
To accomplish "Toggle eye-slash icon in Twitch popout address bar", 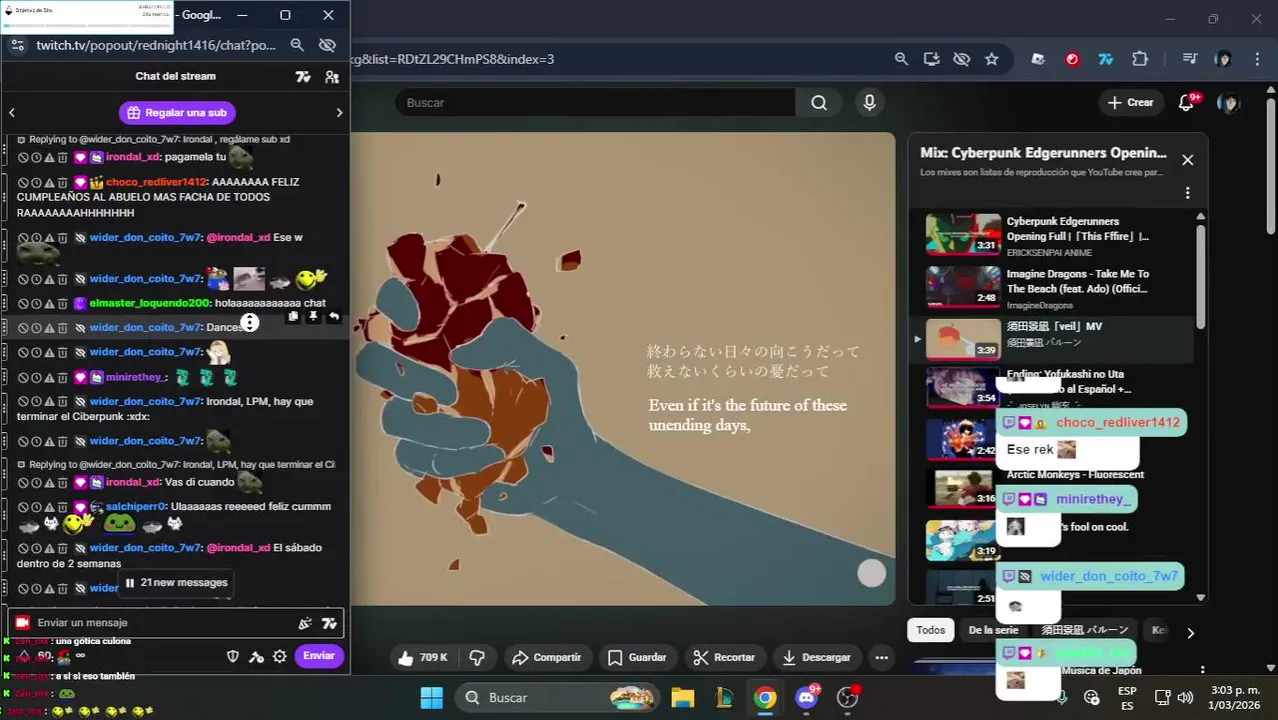I will 327,45.
